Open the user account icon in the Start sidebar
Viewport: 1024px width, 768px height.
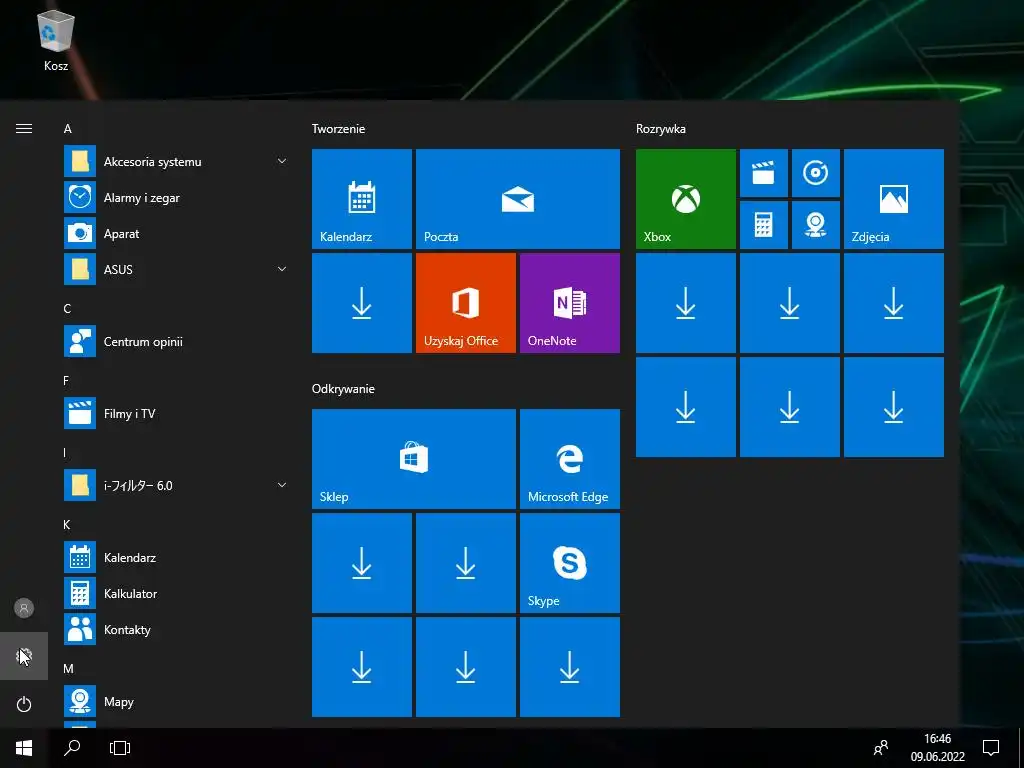[x=24, y=608]
